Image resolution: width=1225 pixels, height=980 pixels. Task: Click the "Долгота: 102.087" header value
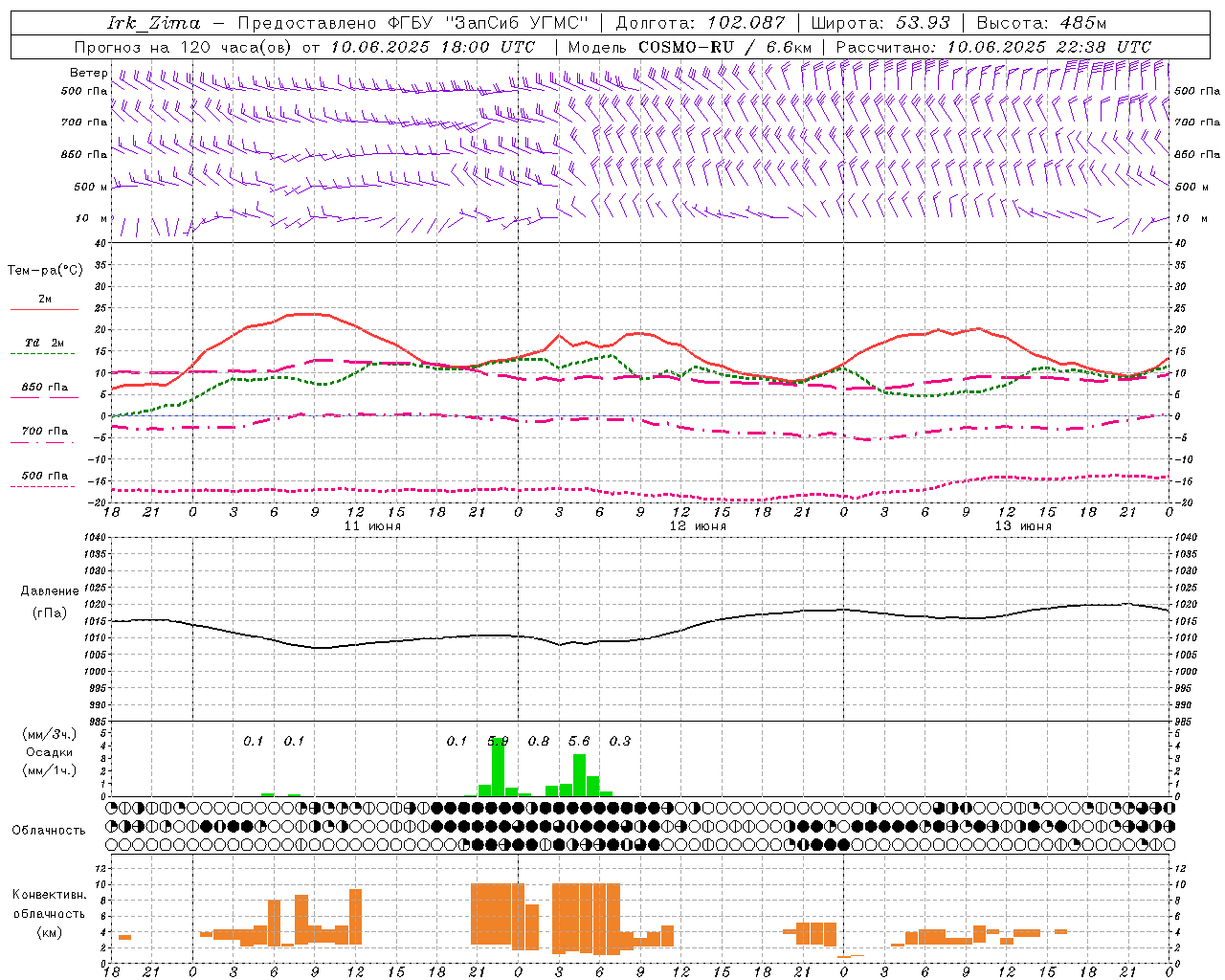700,23
